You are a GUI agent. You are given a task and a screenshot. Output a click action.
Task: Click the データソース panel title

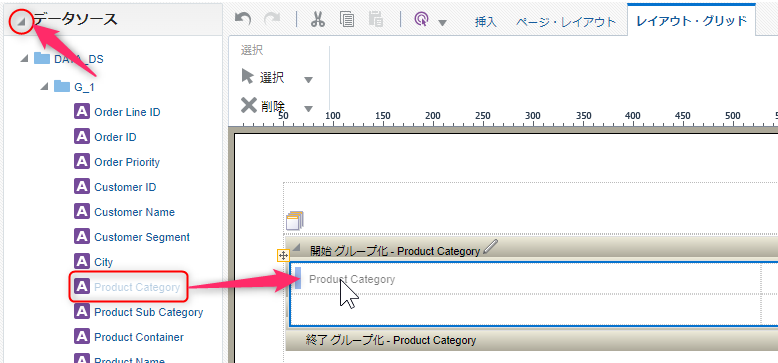click(75, 19)
